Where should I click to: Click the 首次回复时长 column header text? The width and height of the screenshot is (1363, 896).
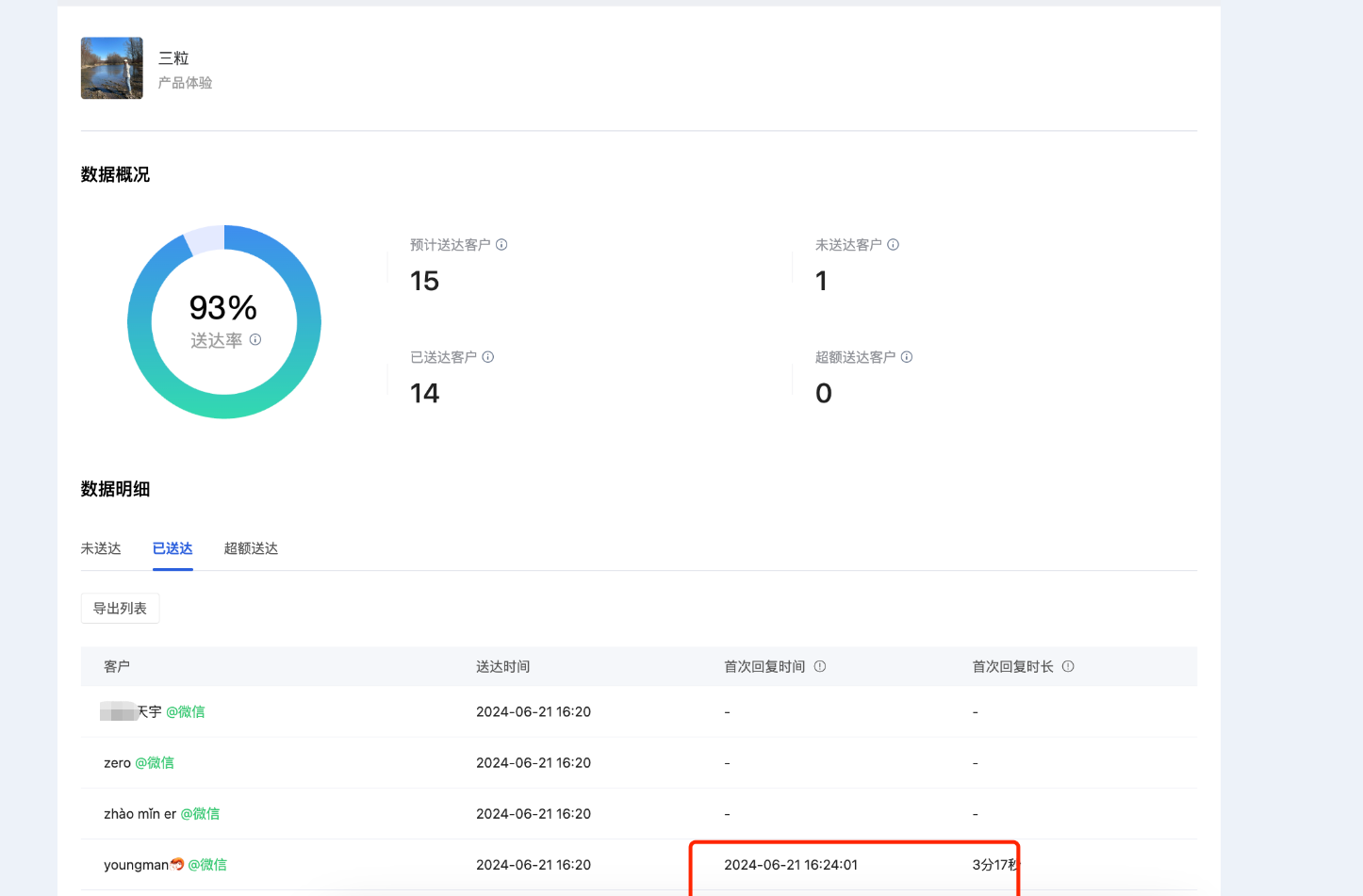pyautogui.click(x=1013, y=666)
